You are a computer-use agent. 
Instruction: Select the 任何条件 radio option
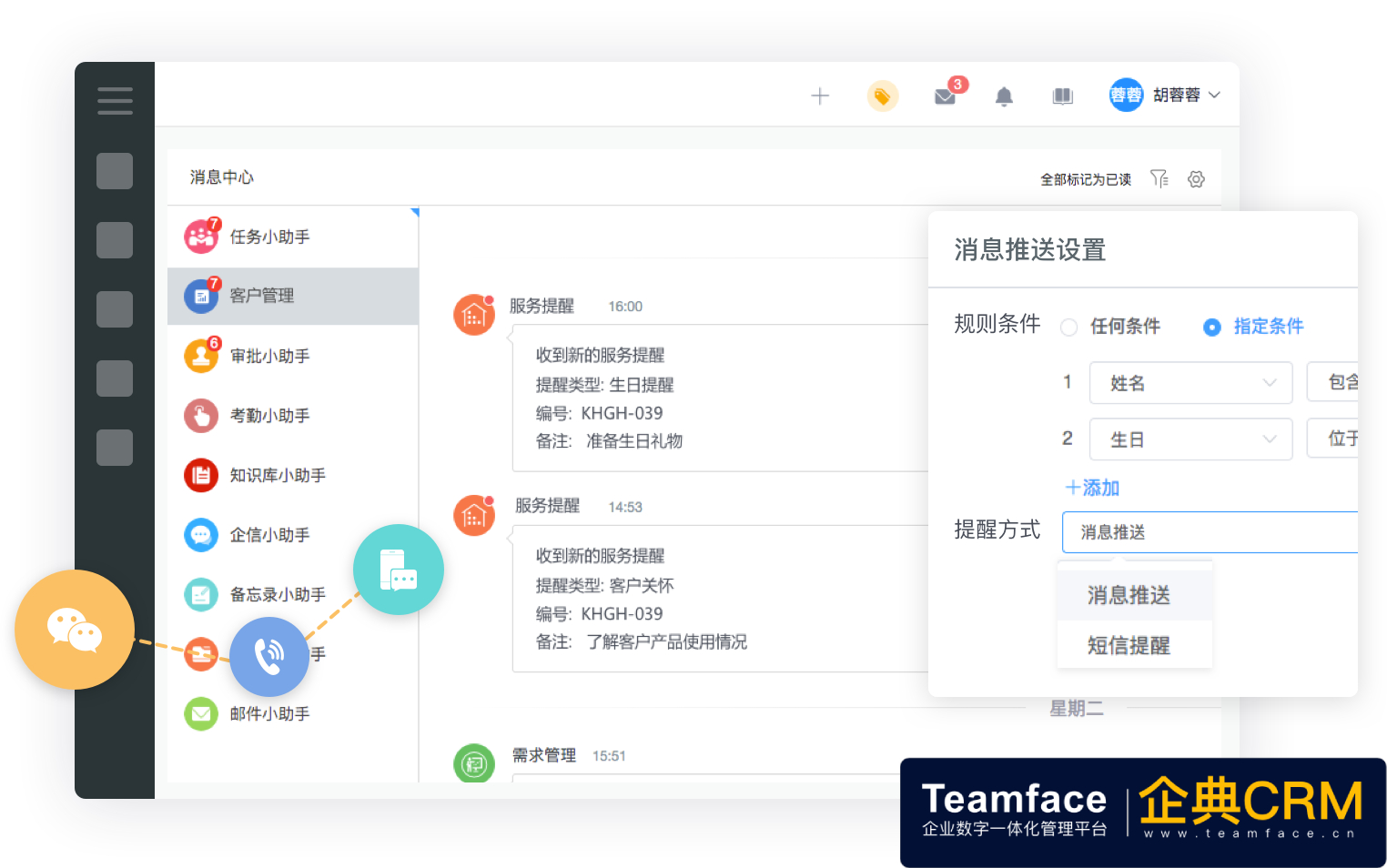pyautogui.click(x=1069, y=328)
